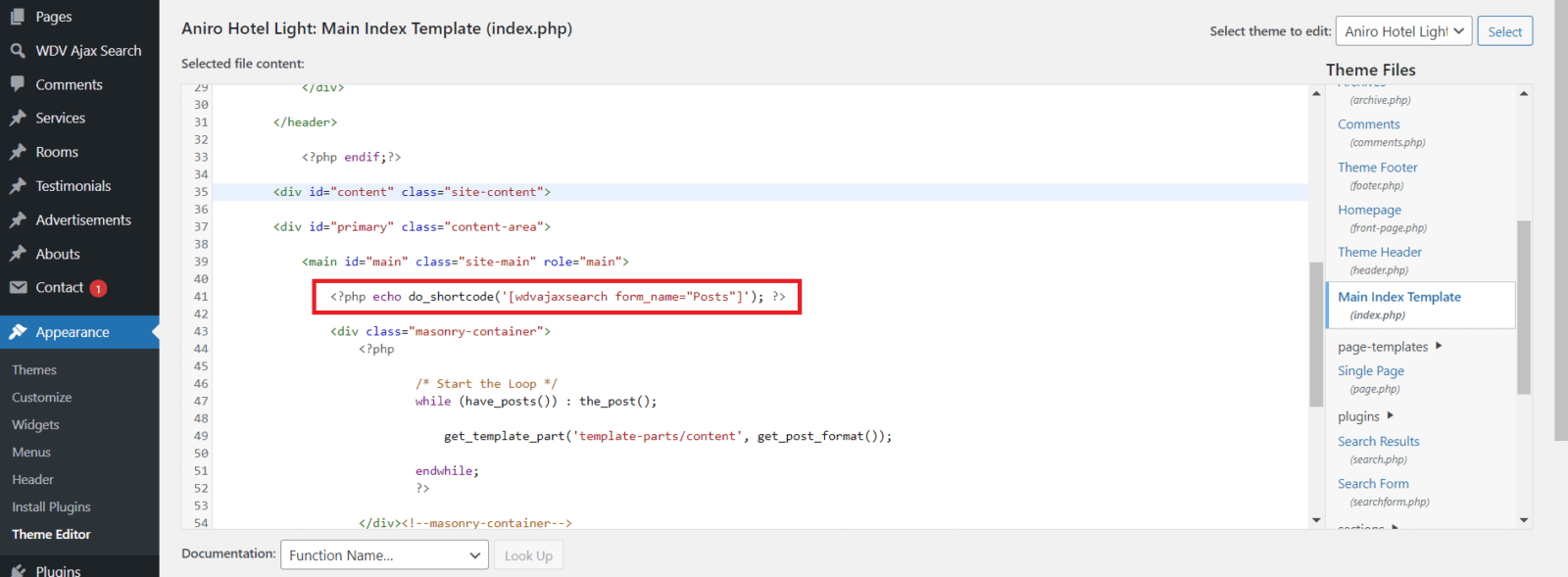Open the Theme Header file link
The image size is (1568, 577).
[1379, 252]
